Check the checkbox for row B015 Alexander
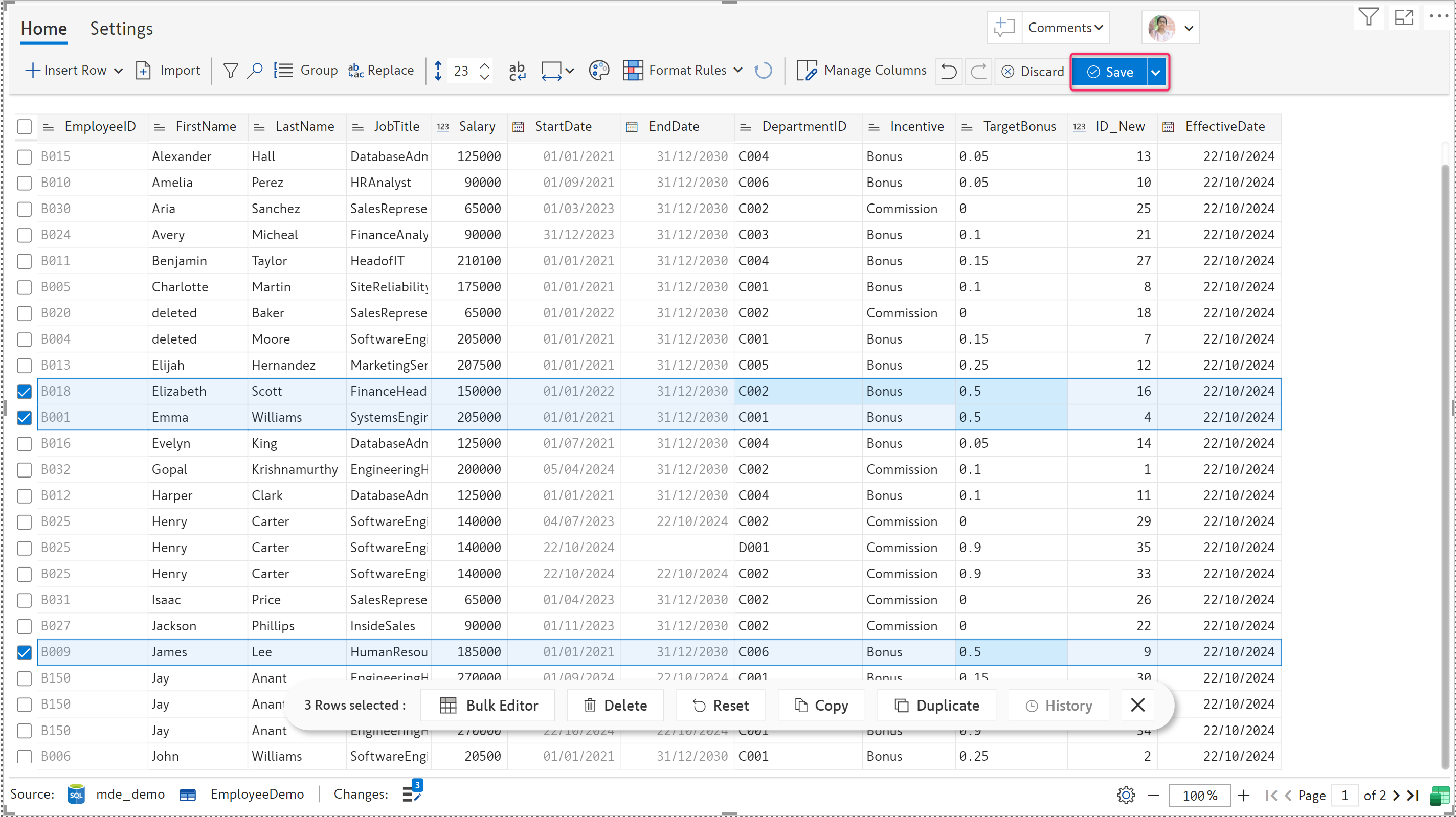The width and height of the screenshot is (1456, 817). coord(25,156)
